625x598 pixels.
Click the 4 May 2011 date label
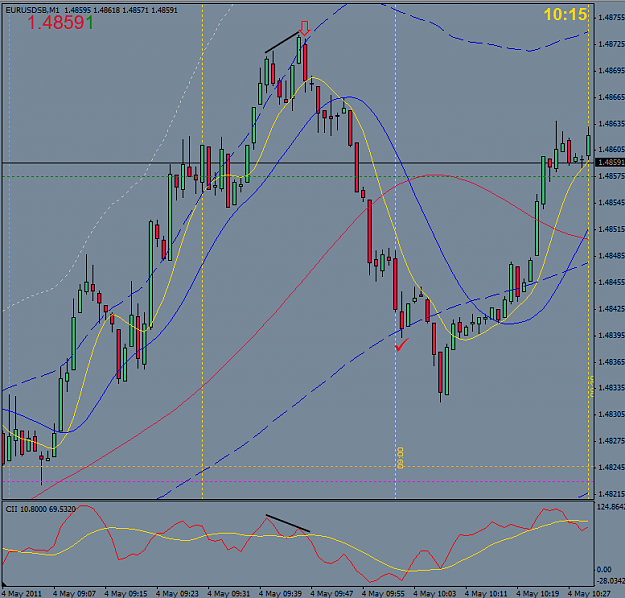[22, 593]
